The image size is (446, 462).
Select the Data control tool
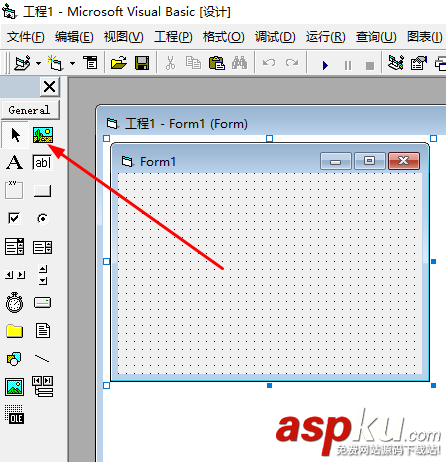(43, 386)
